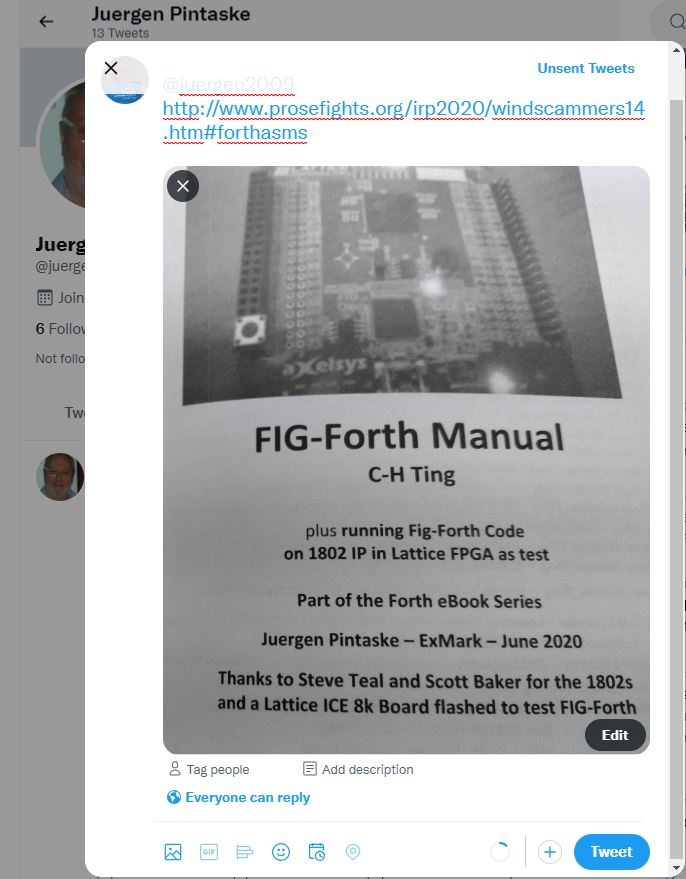
Task: Create a poll in the tweet
Action: tap(245, 852)
